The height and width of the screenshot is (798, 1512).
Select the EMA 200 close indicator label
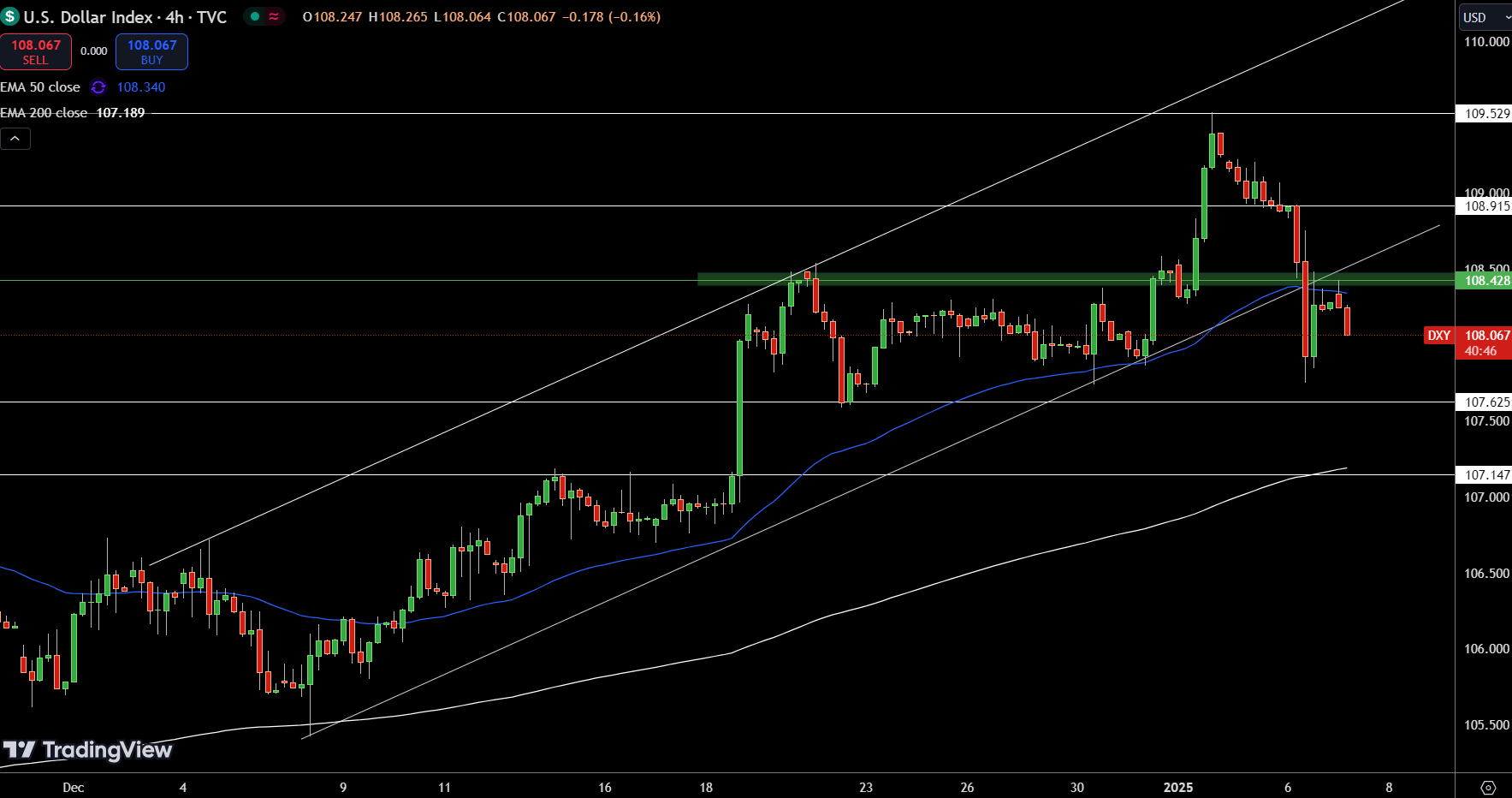click(44, 113)
